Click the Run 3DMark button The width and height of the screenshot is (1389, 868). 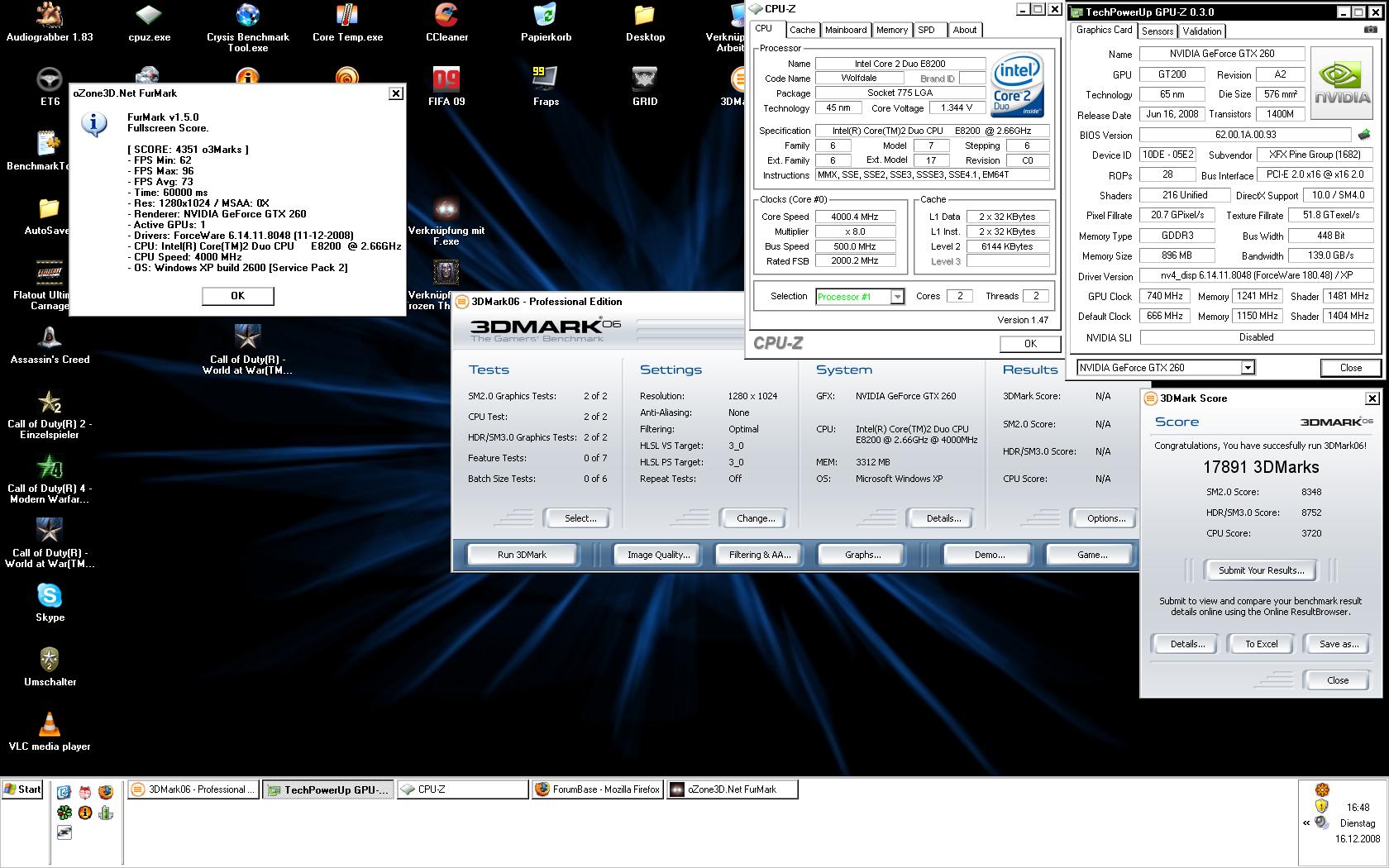(x=522, y=555)
